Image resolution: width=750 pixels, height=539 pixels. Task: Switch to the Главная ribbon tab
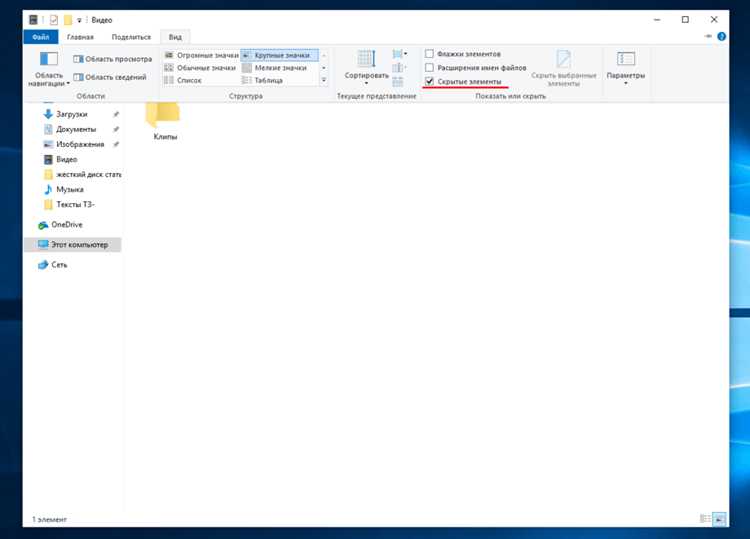[80, 37]
